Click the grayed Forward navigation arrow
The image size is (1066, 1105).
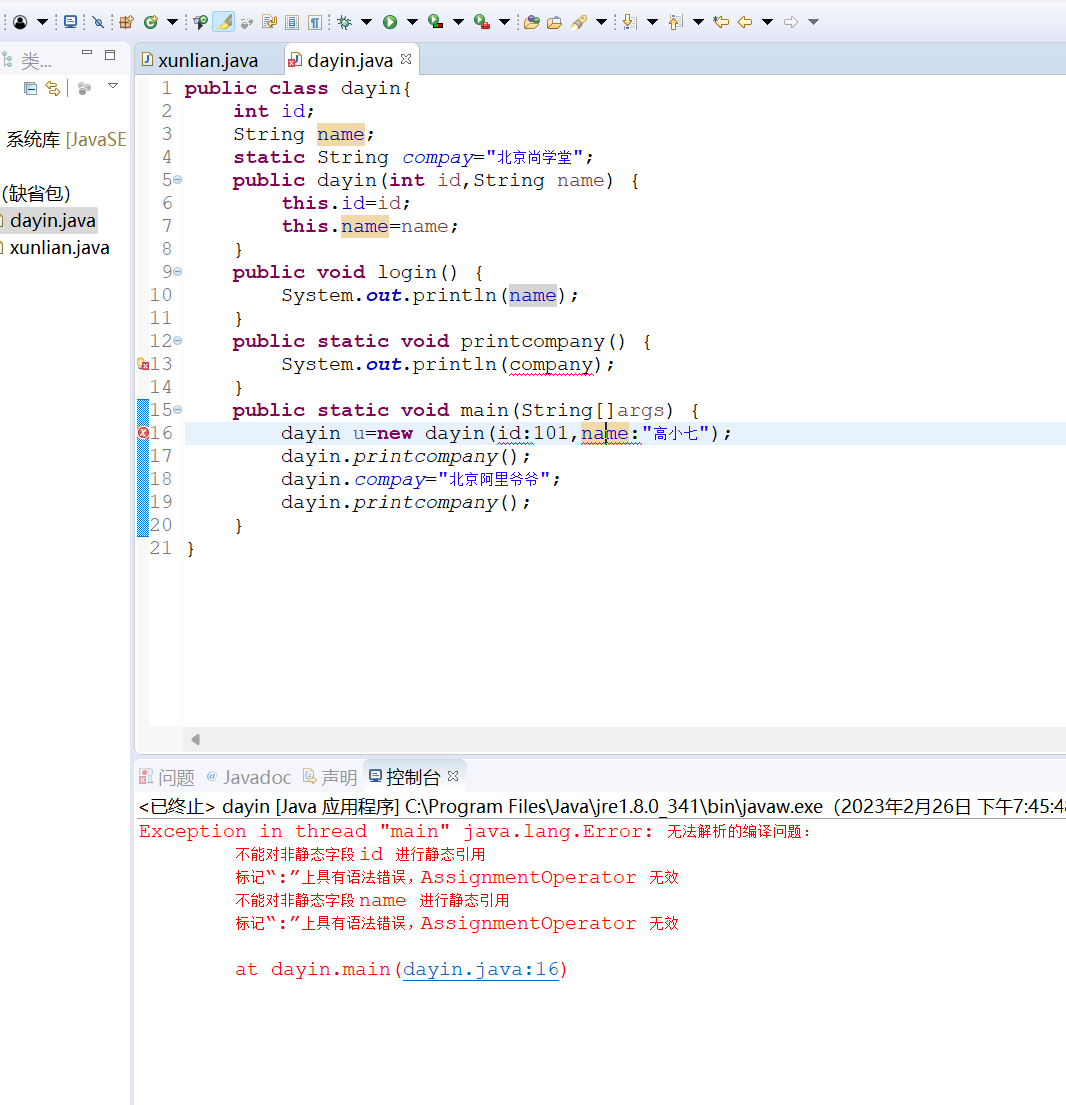[x=791, y=22]
